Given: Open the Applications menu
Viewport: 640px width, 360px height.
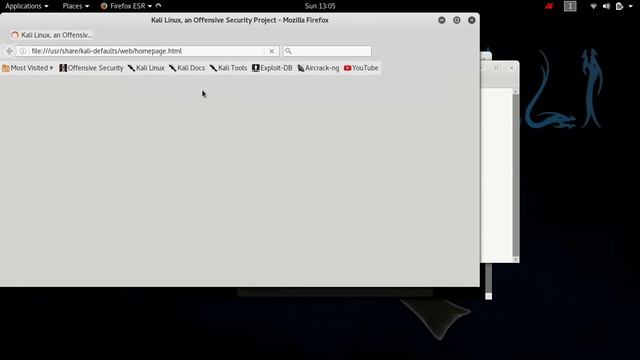Looking at the screenshot, I should pos(27,6).
